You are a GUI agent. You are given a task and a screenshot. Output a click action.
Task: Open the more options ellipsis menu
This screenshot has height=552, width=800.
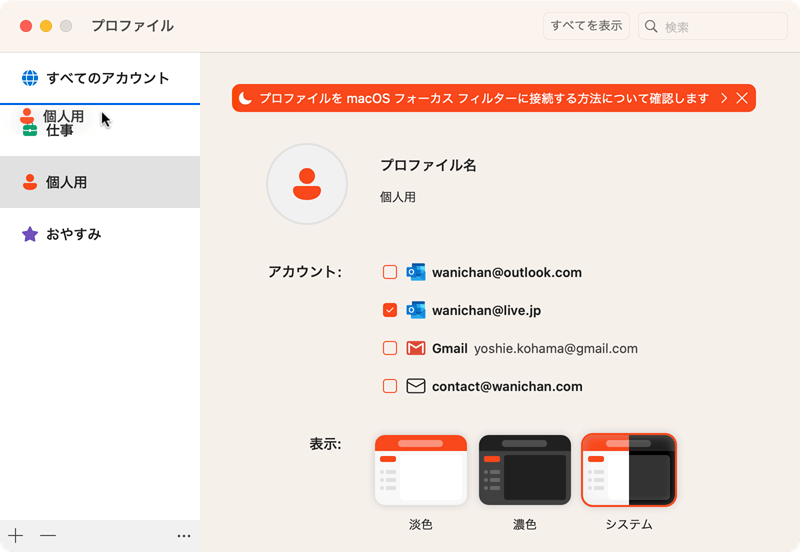coord(184,536)
